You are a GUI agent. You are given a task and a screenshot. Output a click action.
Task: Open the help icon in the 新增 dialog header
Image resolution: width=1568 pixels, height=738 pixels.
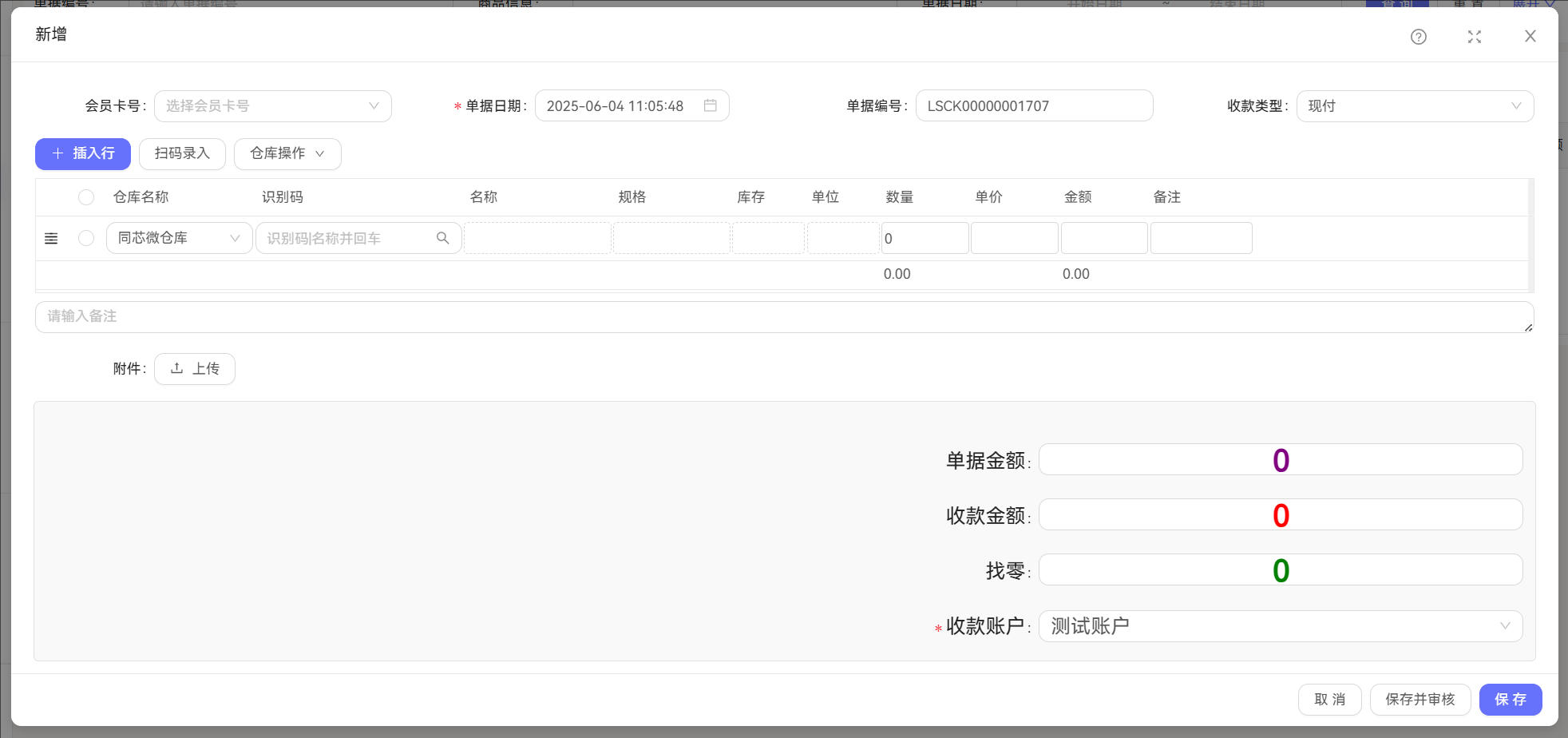click(1419, 37)
